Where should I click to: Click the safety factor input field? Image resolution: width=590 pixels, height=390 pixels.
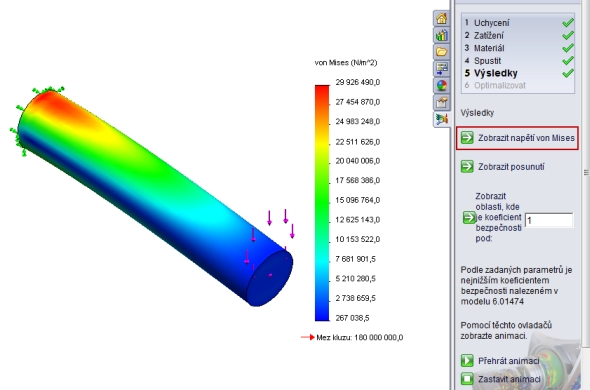(x=549, y=220)
